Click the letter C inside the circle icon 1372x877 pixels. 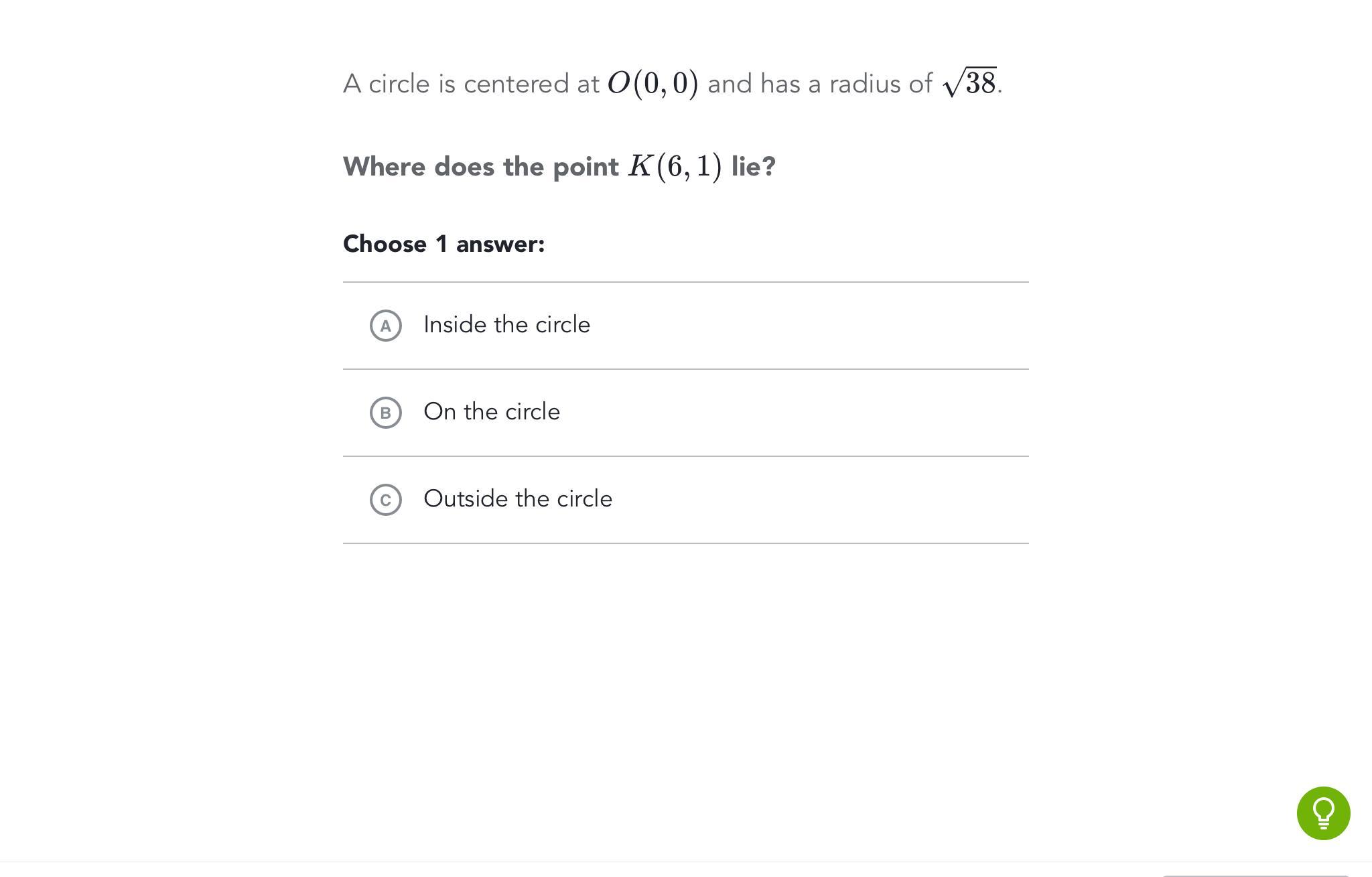click(386, 500)
